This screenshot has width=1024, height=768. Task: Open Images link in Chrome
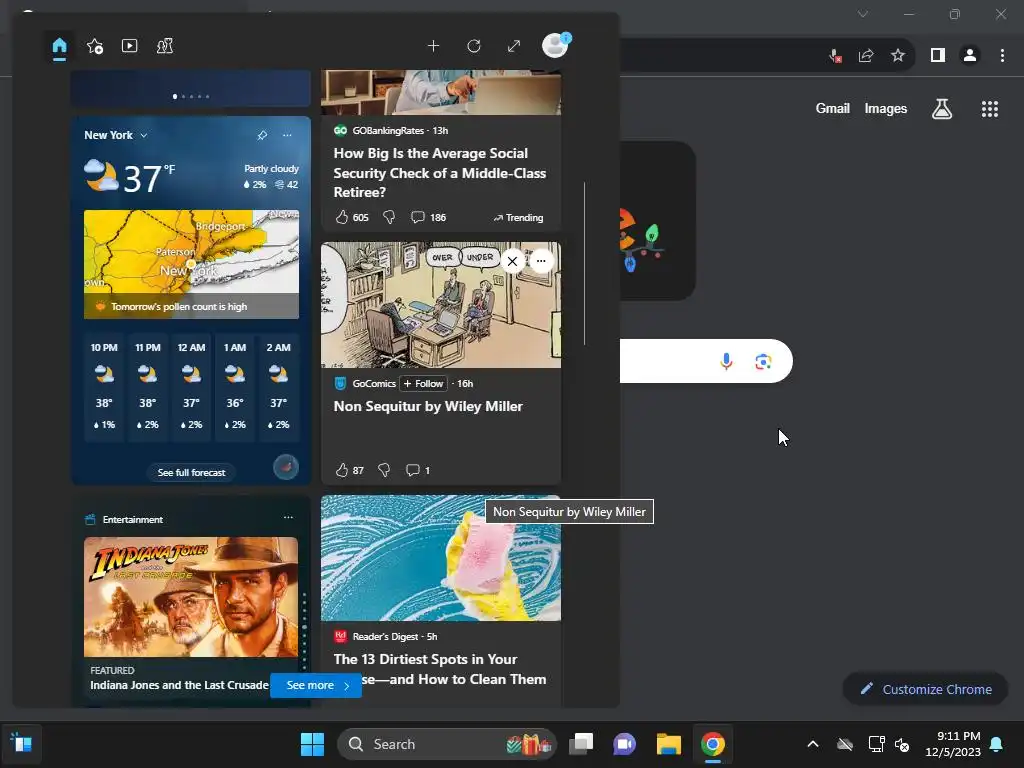tap(886, 108)
